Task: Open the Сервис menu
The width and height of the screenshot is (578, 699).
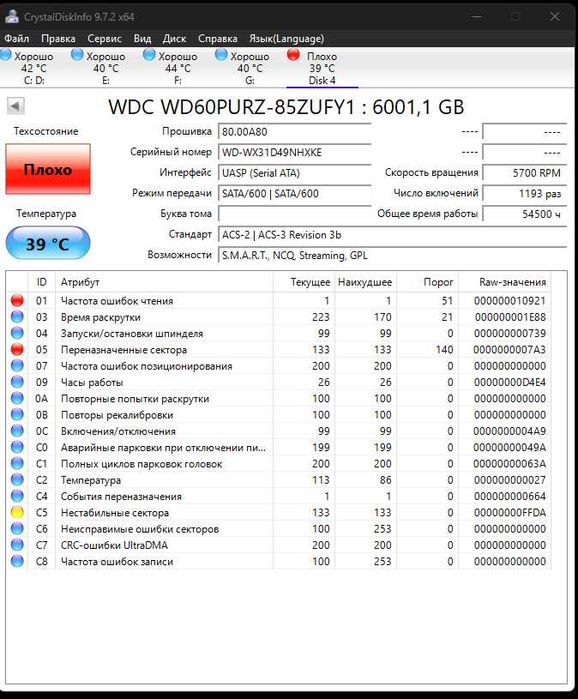Action: click(x=104, y=39)
